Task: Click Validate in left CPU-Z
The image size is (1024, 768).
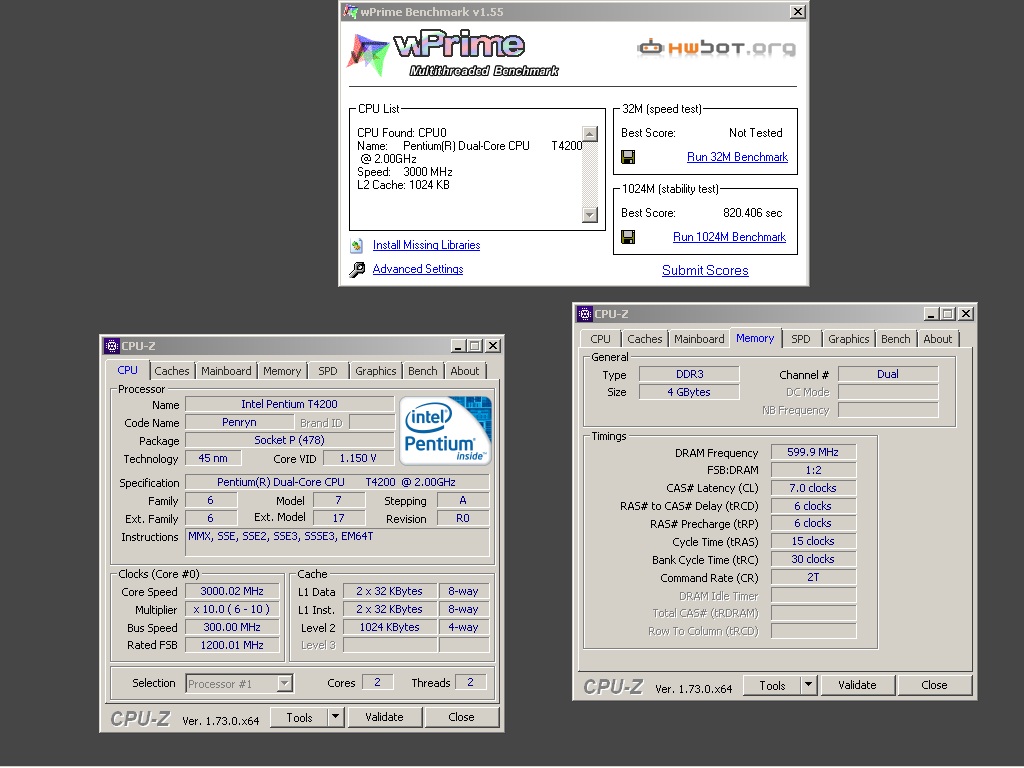Action: [384, 717]
